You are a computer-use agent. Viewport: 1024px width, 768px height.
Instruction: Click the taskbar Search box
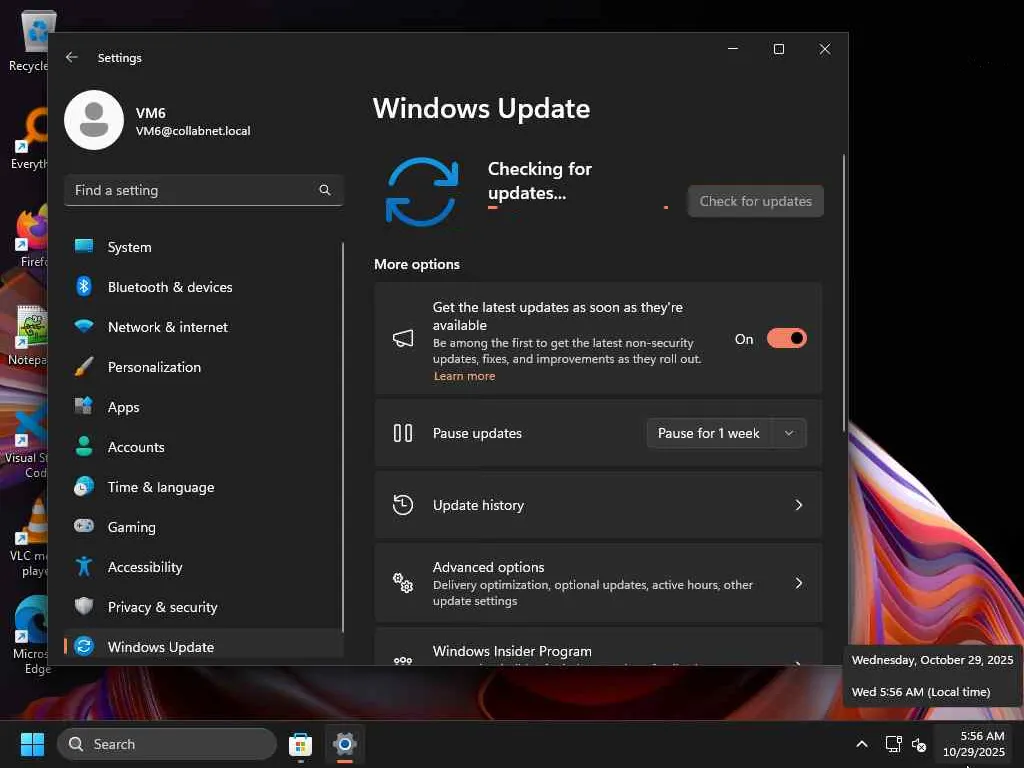pos(167,744)
